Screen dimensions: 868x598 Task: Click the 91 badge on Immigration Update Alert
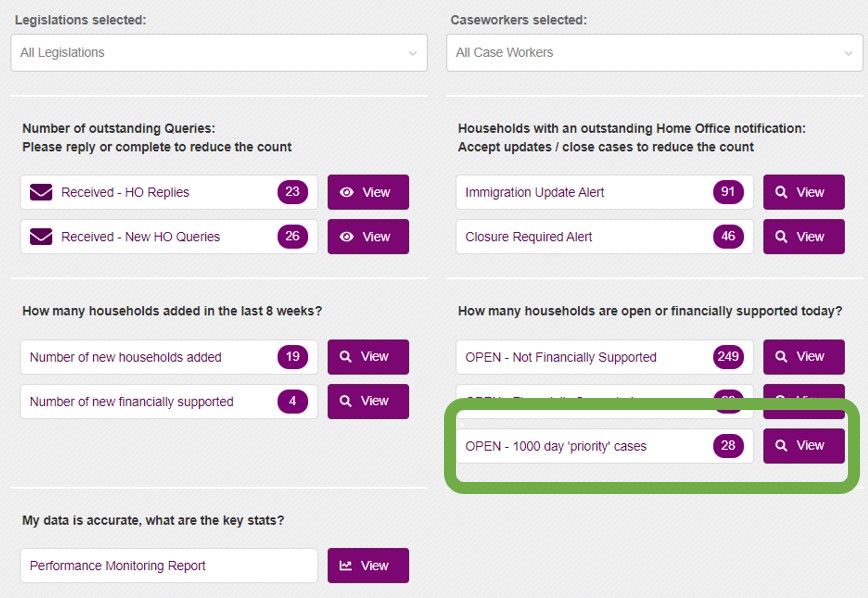point(728,193)
